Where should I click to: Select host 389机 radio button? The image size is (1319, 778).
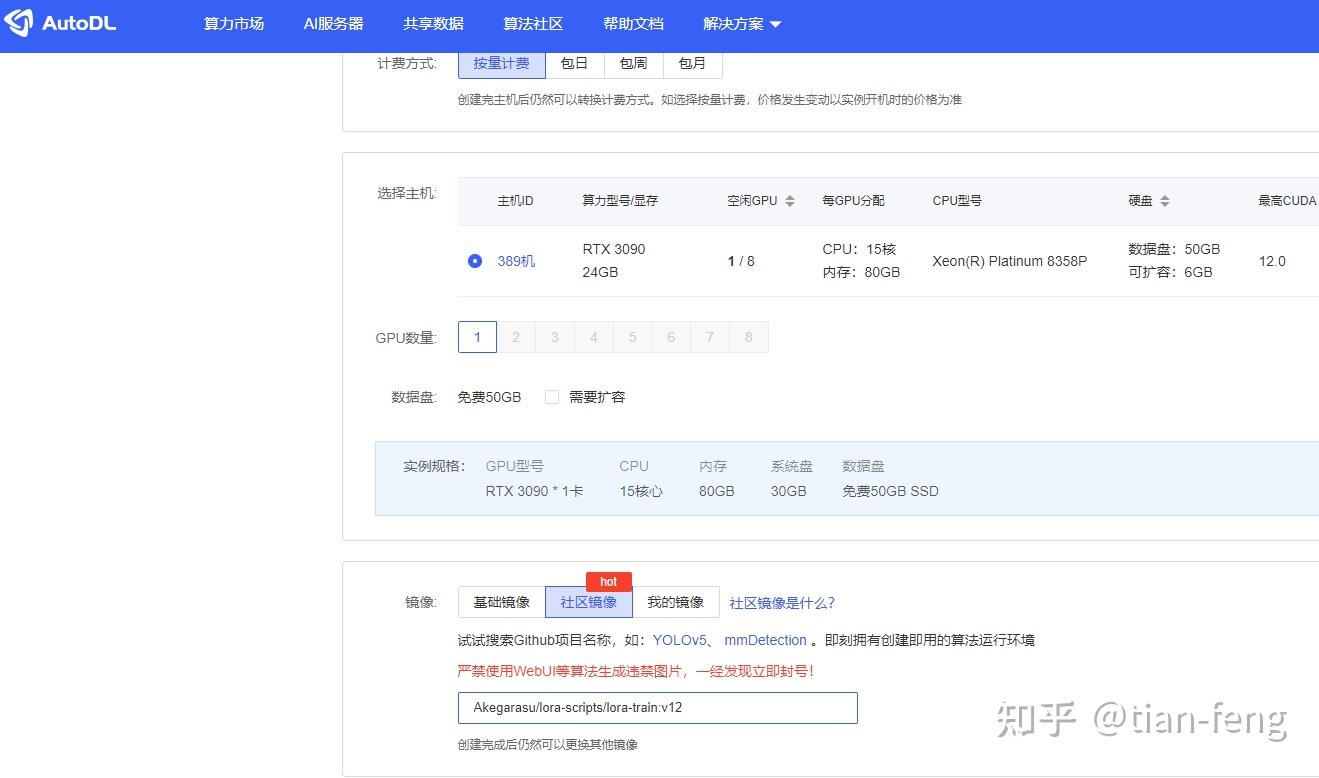[x=474, y=261]
